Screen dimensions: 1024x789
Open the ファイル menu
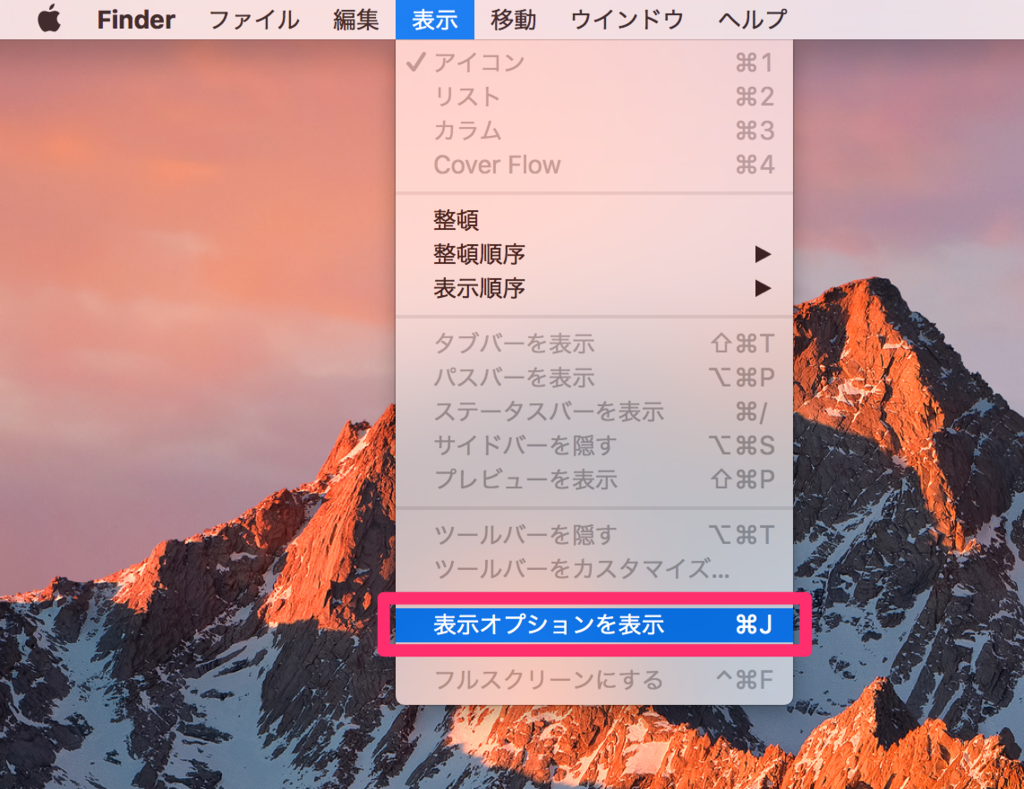254,19
